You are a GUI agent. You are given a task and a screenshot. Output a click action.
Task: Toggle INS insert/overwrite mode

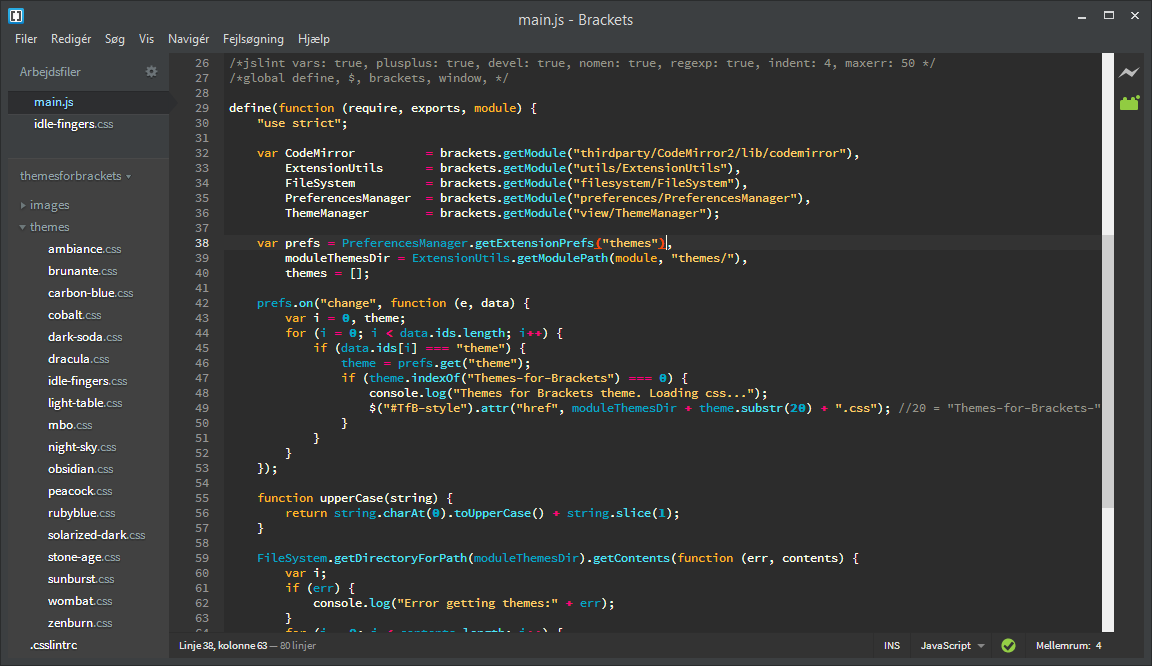[891, 646]
